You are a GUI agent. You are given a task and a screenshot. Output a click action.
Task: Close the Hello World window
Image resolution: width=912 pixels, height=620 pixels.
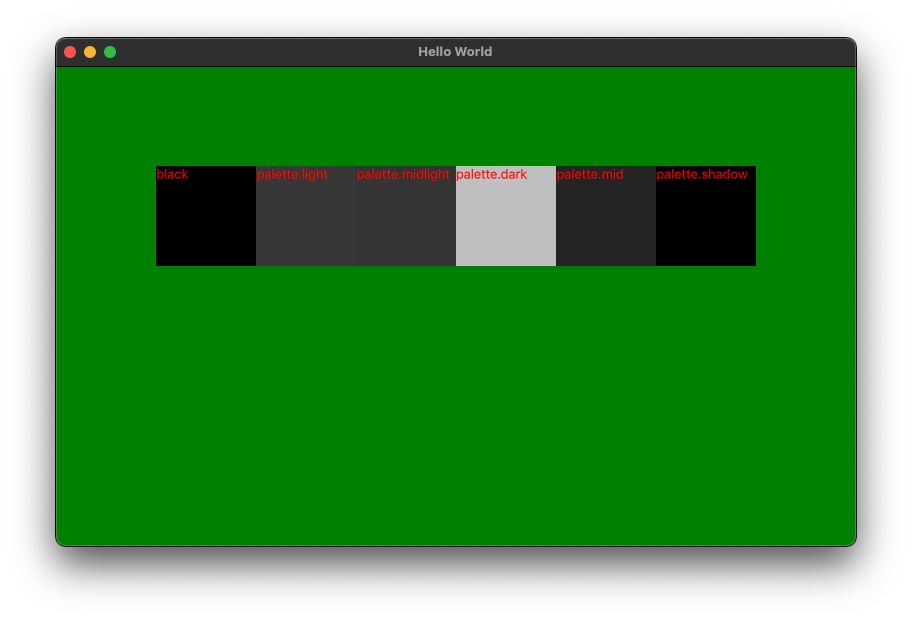pos(70,52)
